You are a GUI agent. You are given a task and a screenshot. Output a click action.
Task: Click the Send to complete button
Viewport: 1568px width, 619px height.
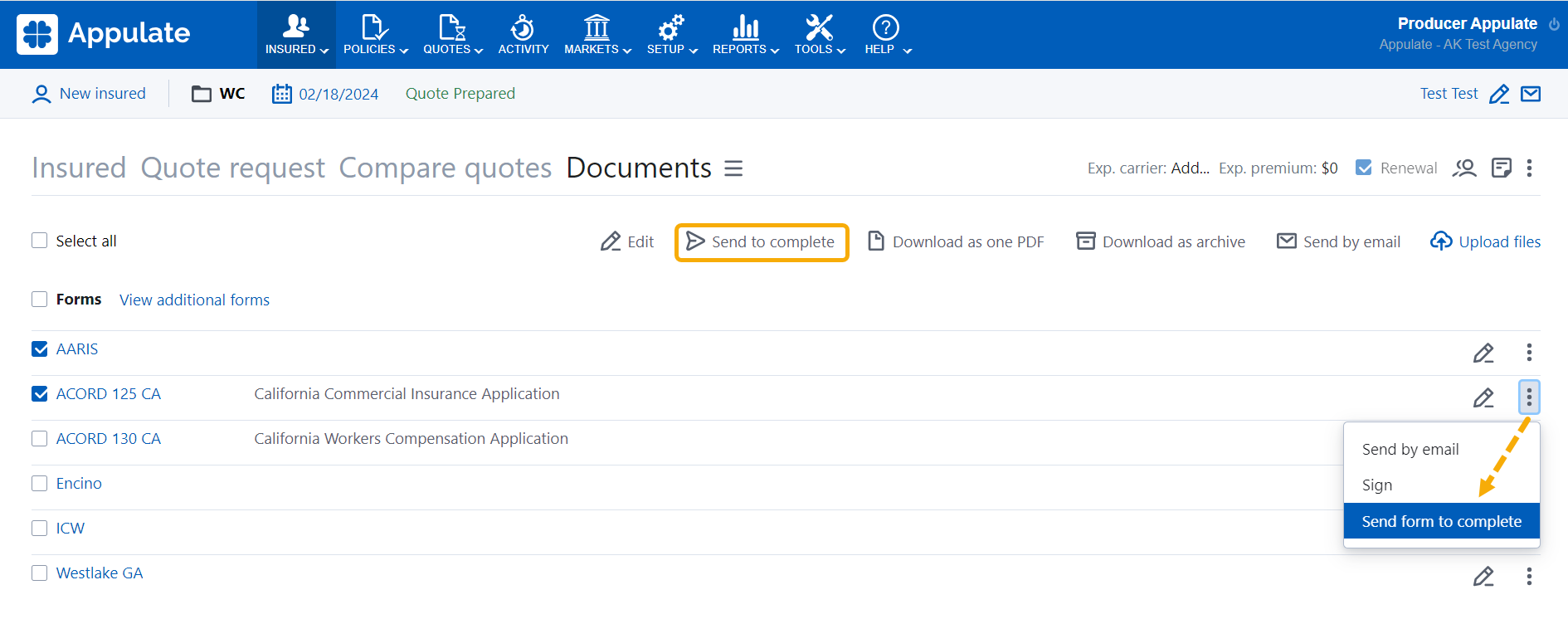pos(762,242)
